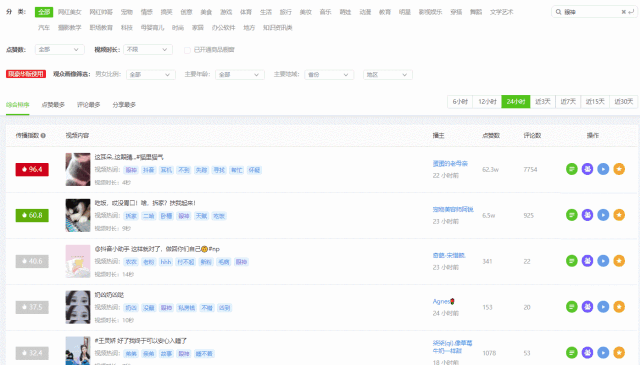Tick the 已开通商品橱窗 checkbox
640x365 pixels.
click(187, 50)
